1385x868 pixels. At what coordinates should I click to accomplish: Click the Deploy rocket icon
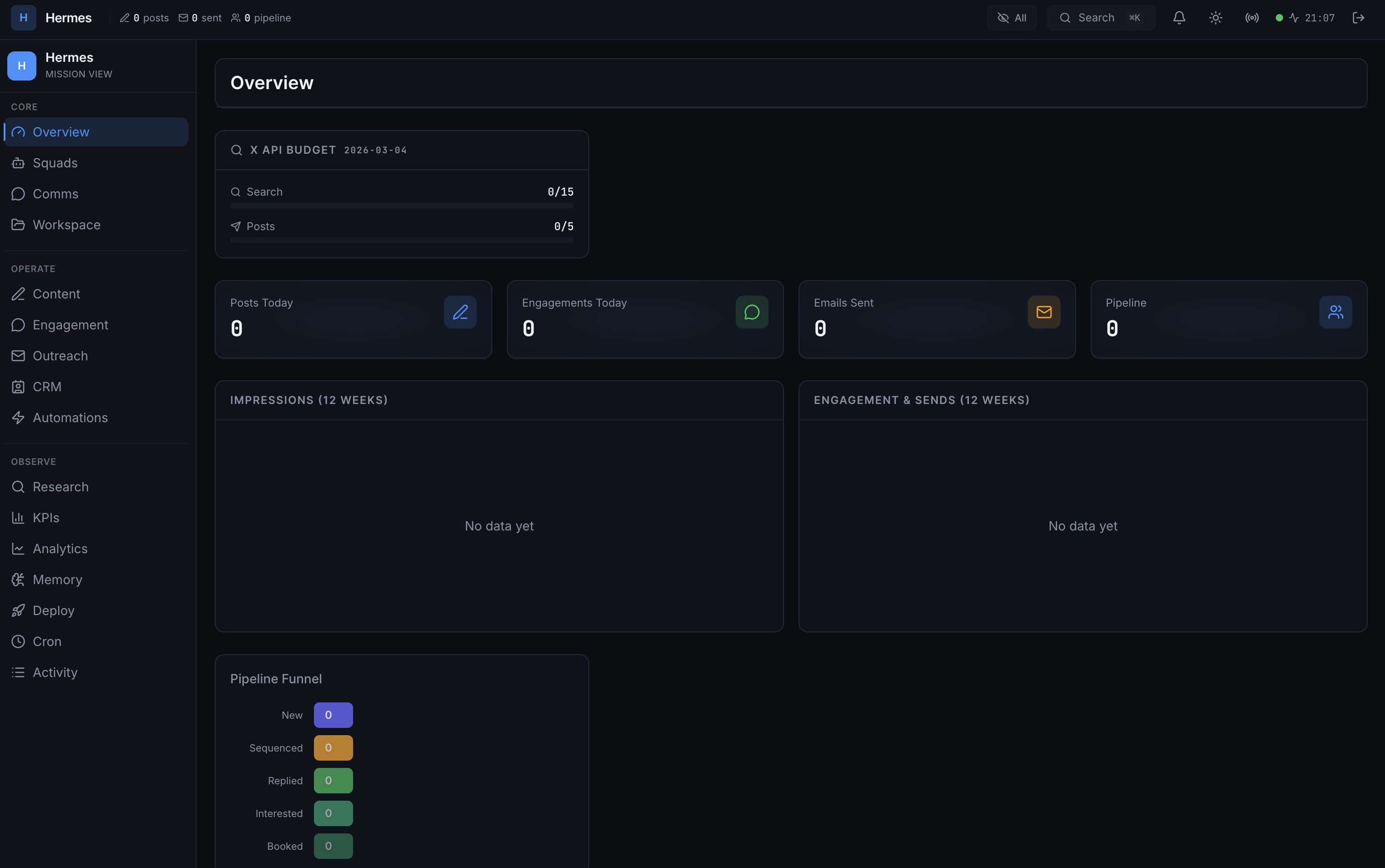[18, 611]
